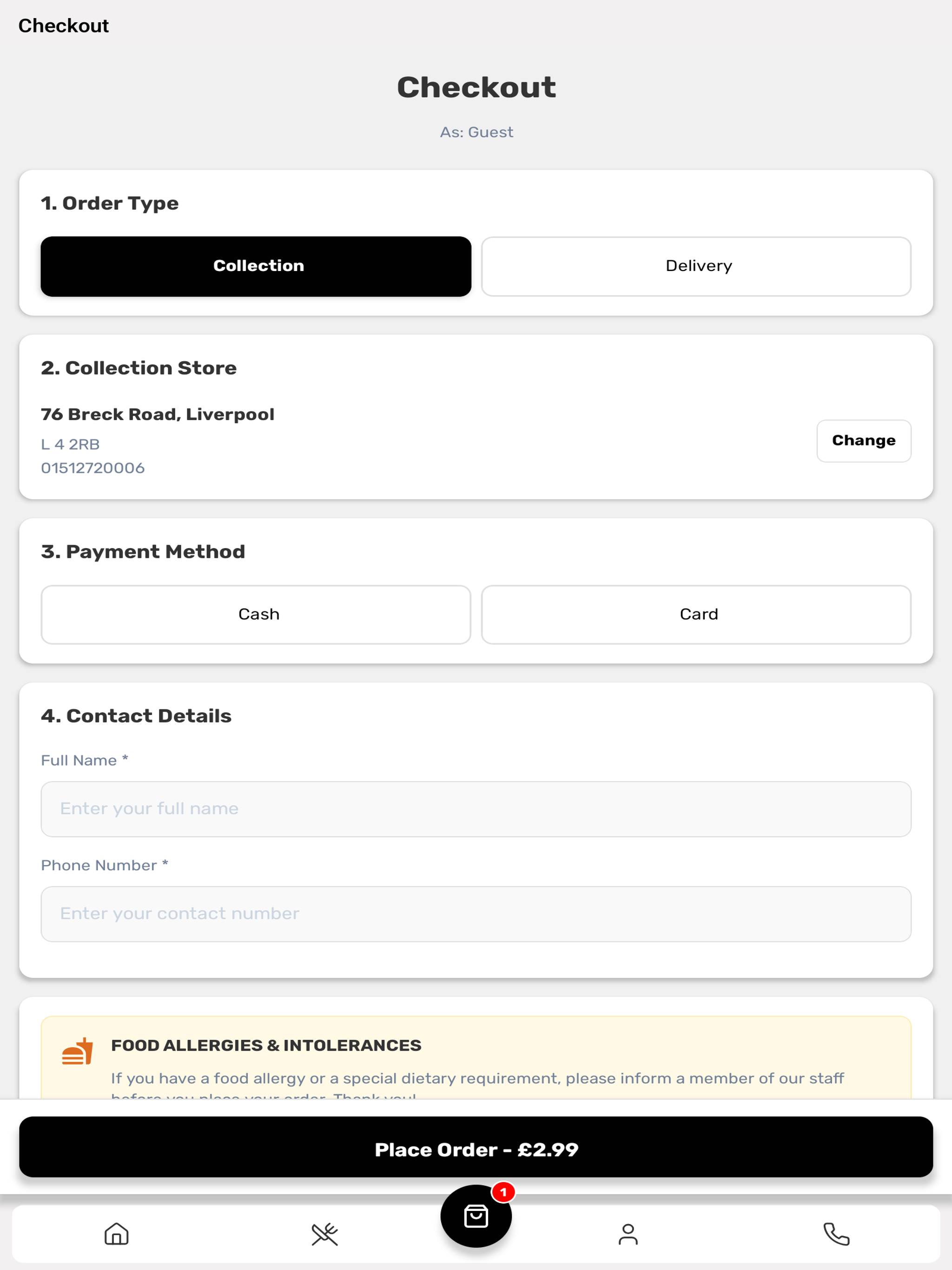
Task: Click the 76 Breck Road, Liverpool address
Action: coord(157,415)
